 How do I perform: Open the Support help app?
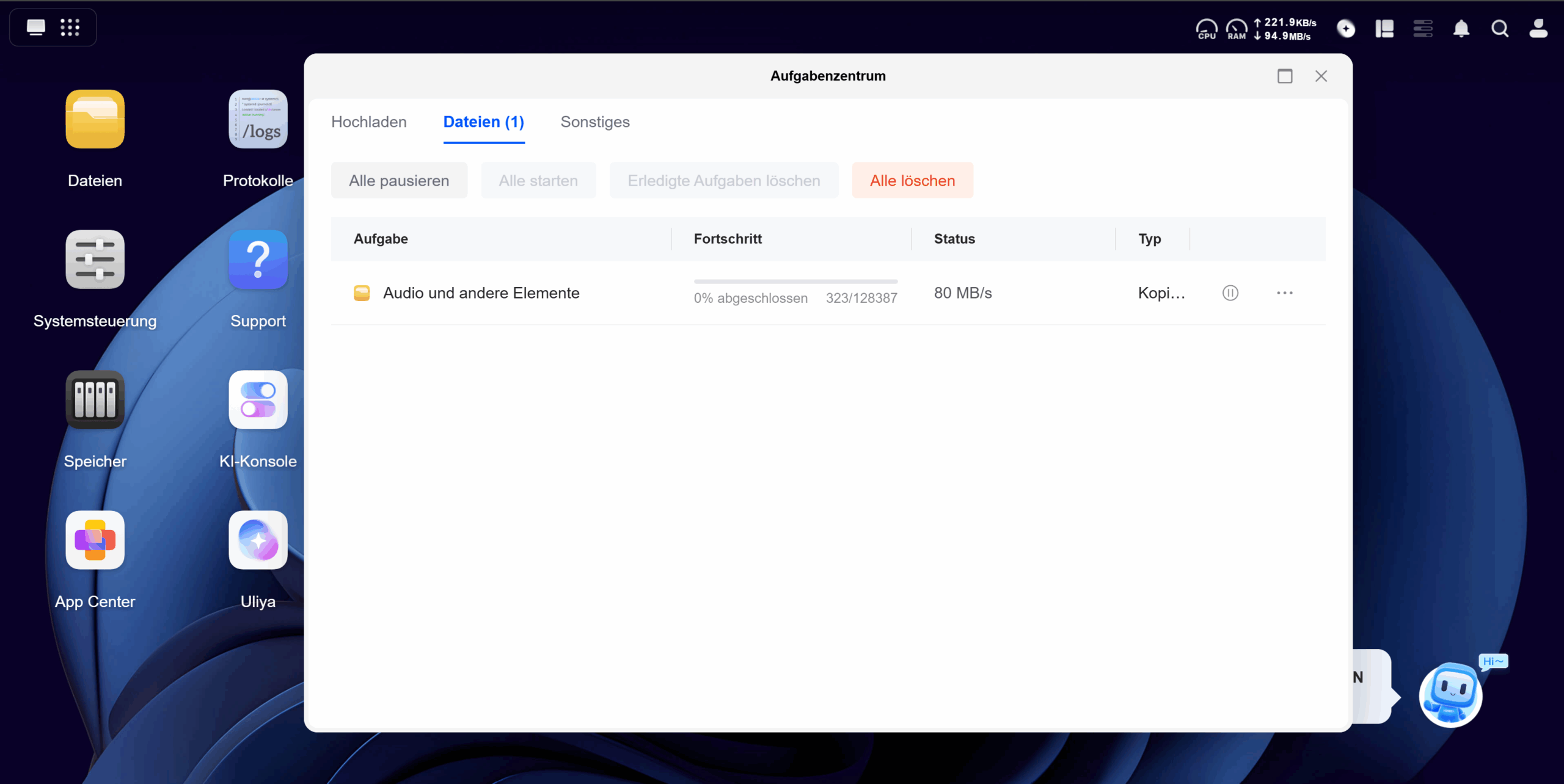point(258,260)
